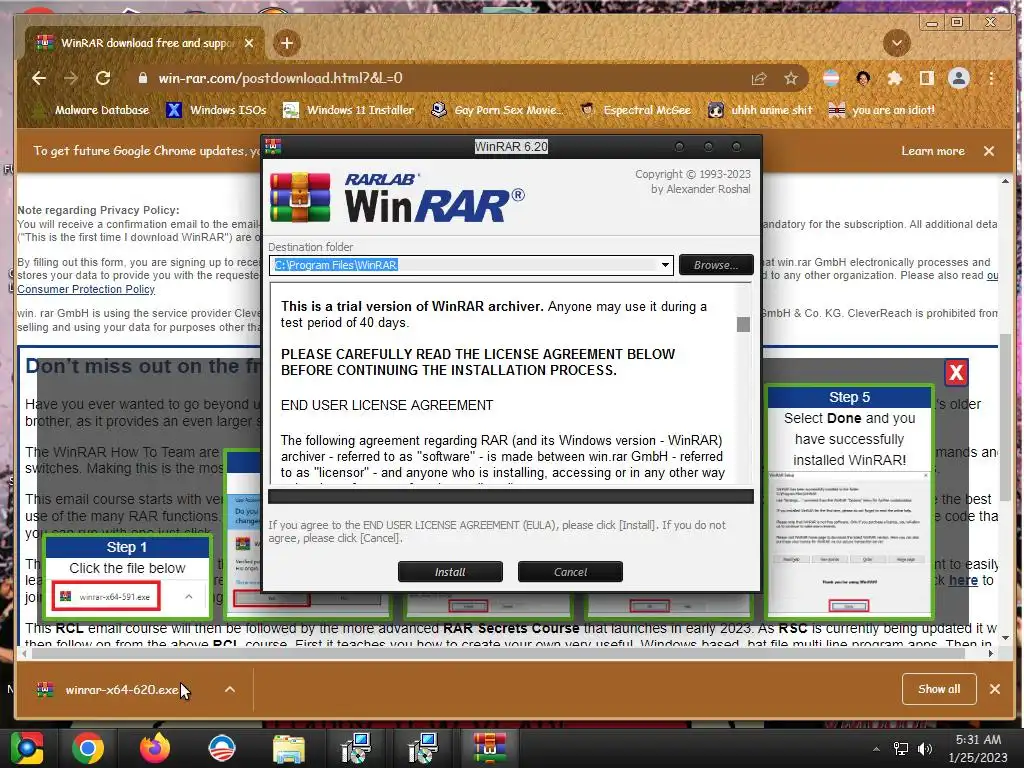Click Show all downloads button
This screenshot has height=768, width=1024.
(x=938, y=689)
